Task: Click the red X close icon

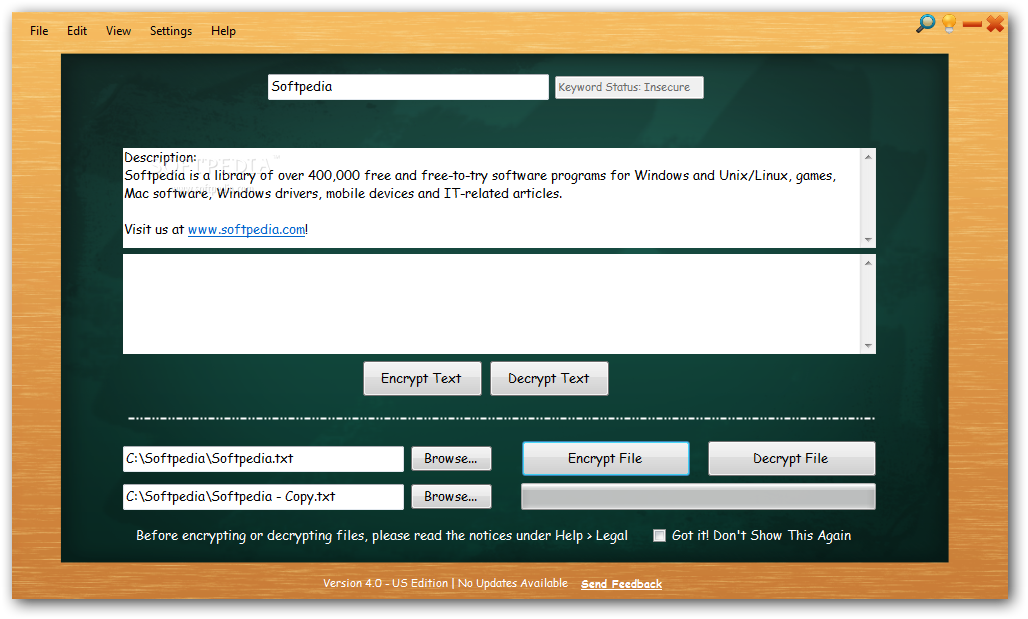Action: tap(995, 24)
